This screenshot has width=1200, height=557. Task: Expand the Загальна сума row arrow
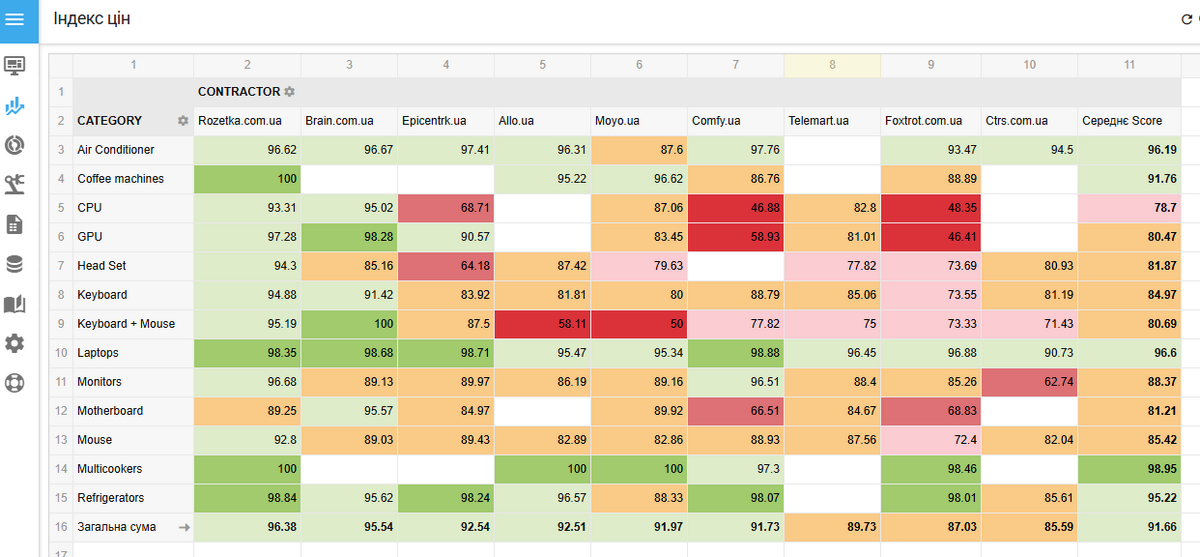click(183, 527)
